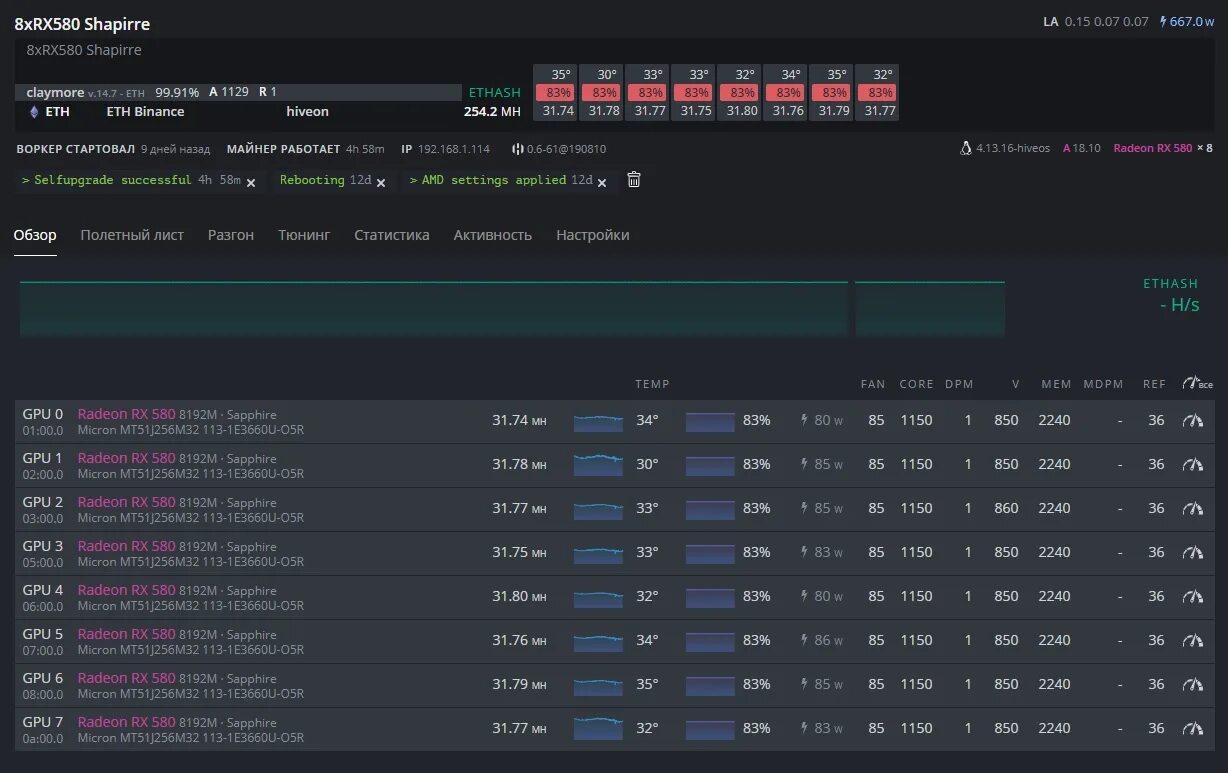Viewport: 1228px width, 773px height.
Task: Click GPU 3 fan speed bar
Action: (710, 553)
